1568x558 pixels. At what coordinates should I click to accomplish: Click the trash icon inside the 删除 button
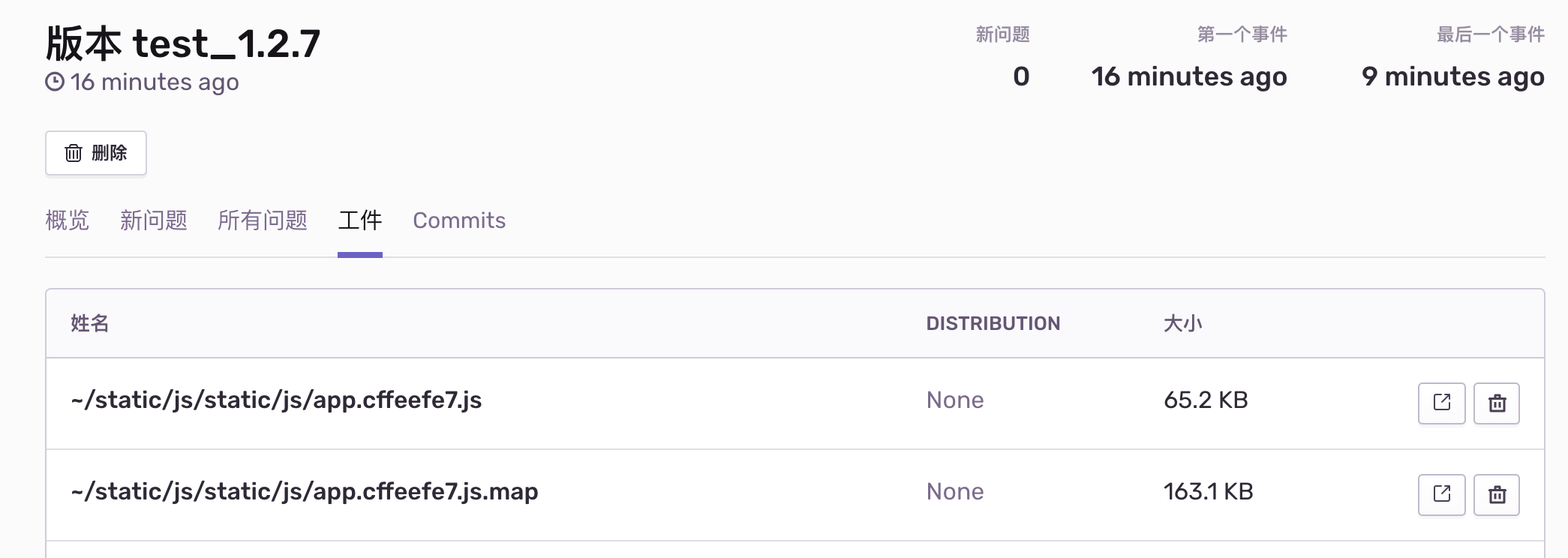pyautogui.click(x=73, y=153)
